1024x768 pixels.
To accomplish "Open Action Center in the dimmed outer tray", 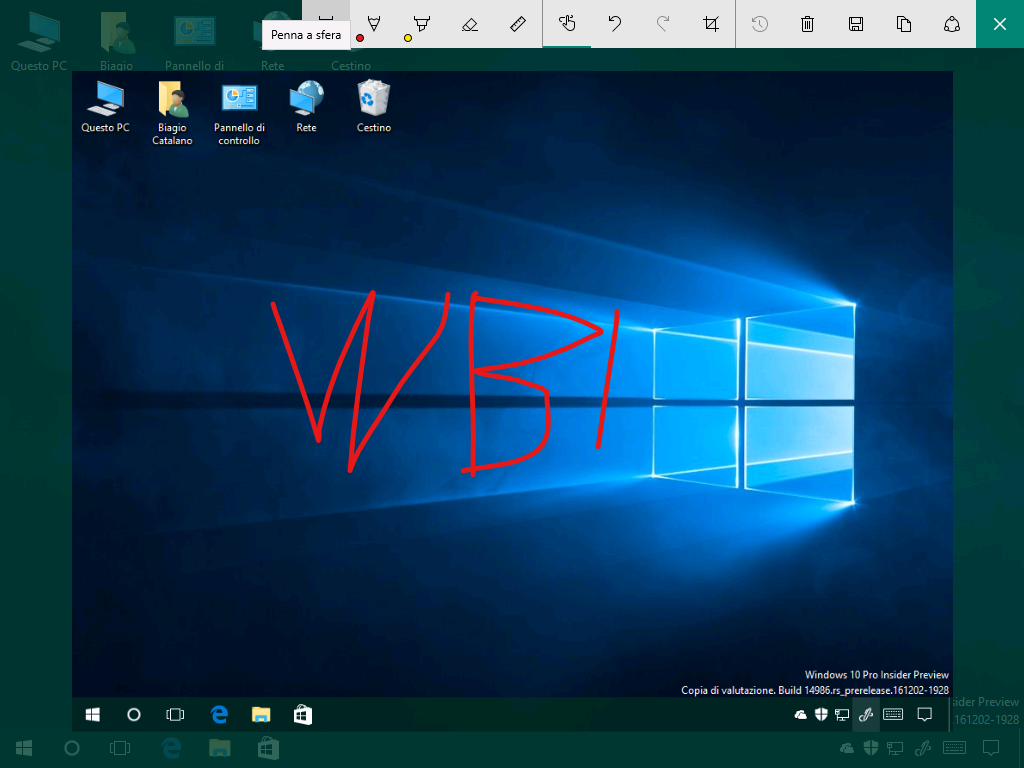I will coord(991,748).
